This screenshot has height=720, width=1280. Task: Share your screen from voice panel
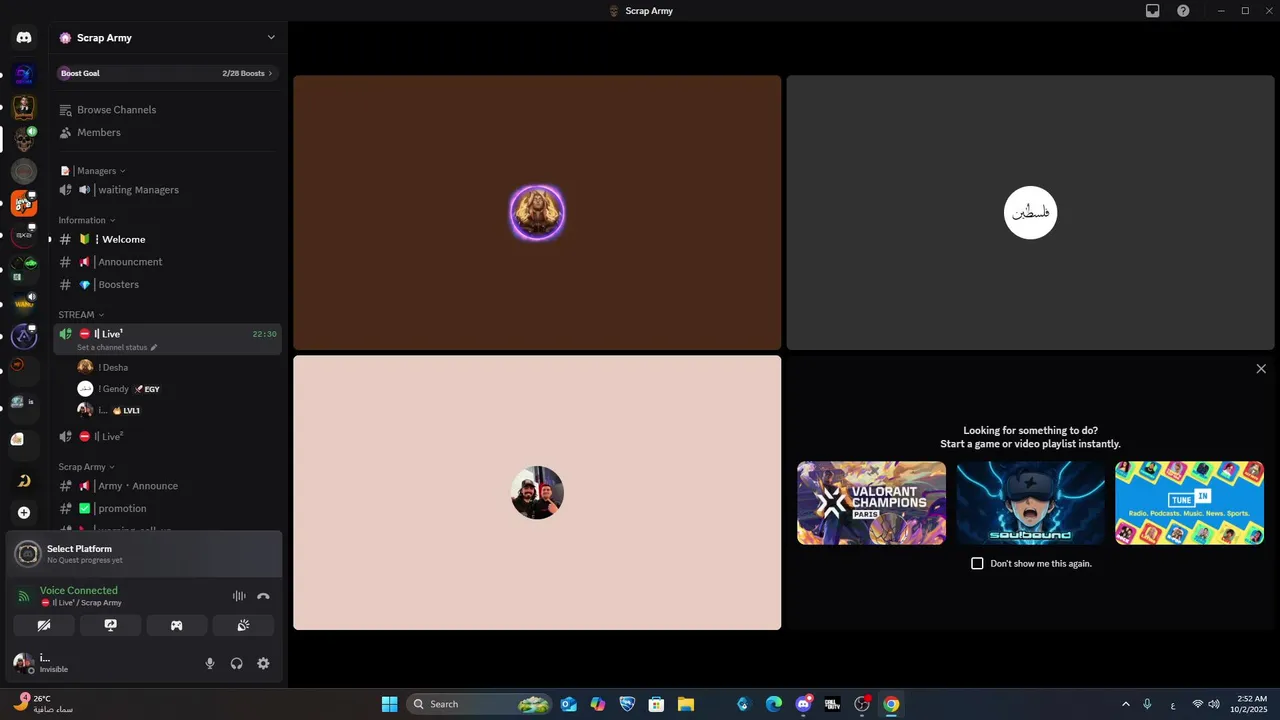110,625
